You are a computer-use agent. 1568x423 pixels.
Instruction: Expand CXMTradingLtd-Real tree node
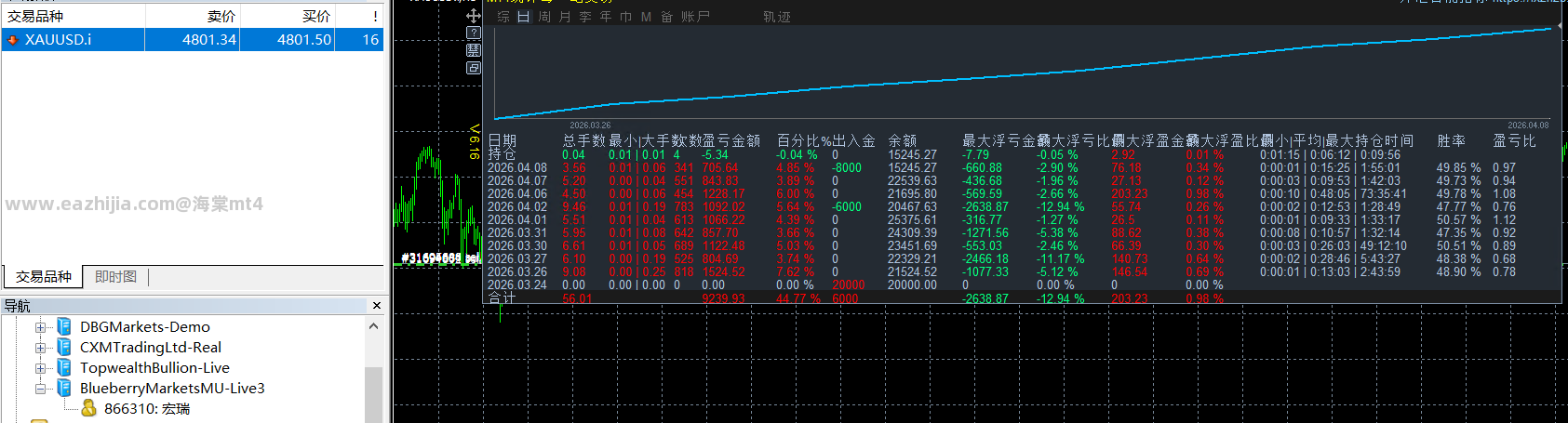(40, 348)
